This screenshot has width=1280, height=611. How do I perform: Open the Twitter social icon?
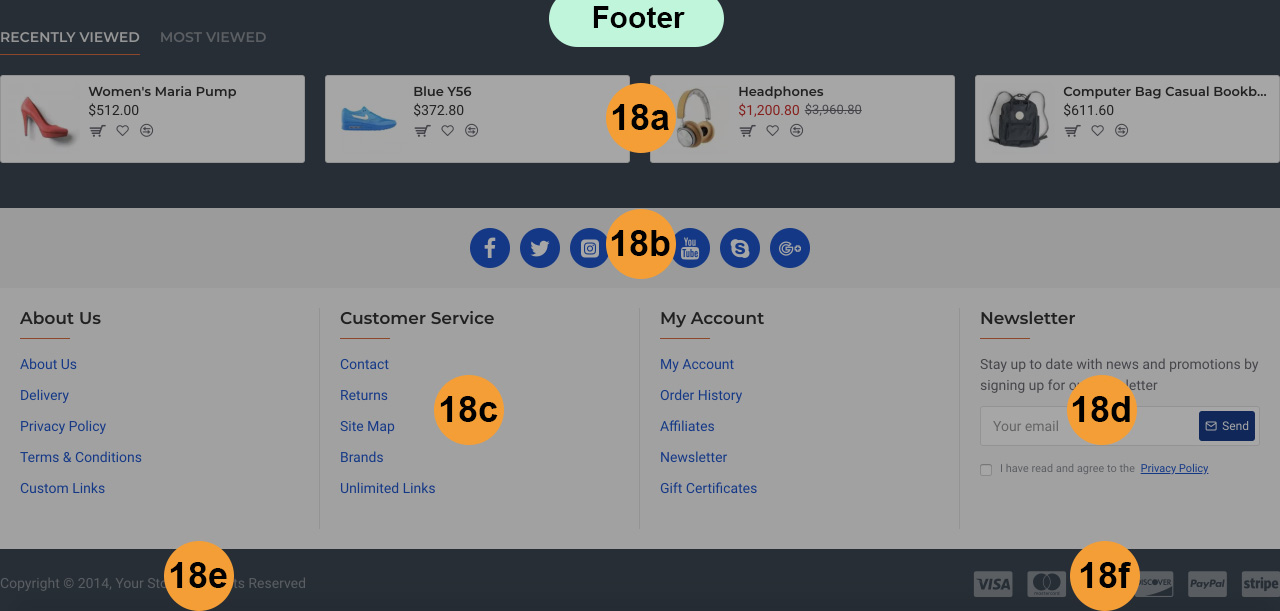[540, 248]
